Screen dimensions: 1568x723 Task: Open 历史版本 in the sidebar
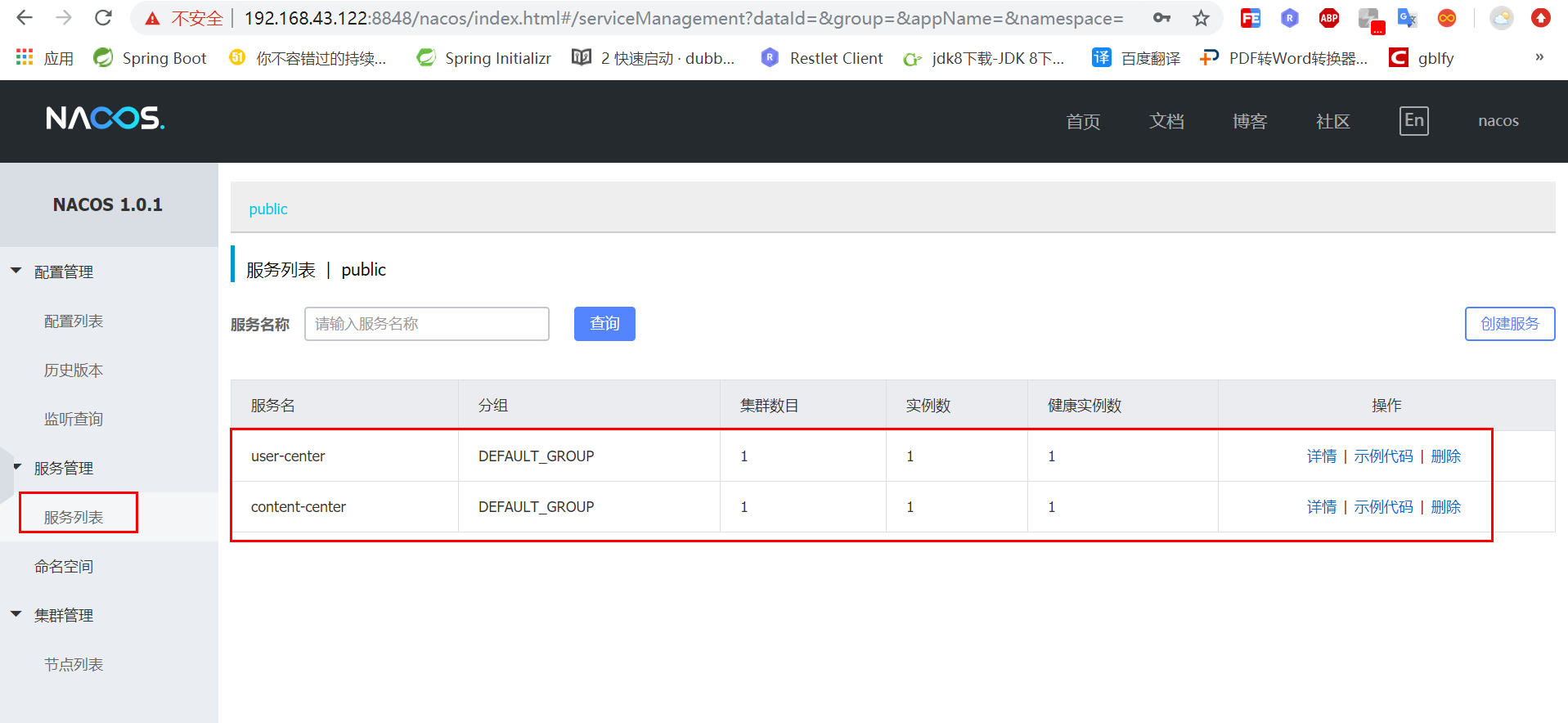pos(74,370)
